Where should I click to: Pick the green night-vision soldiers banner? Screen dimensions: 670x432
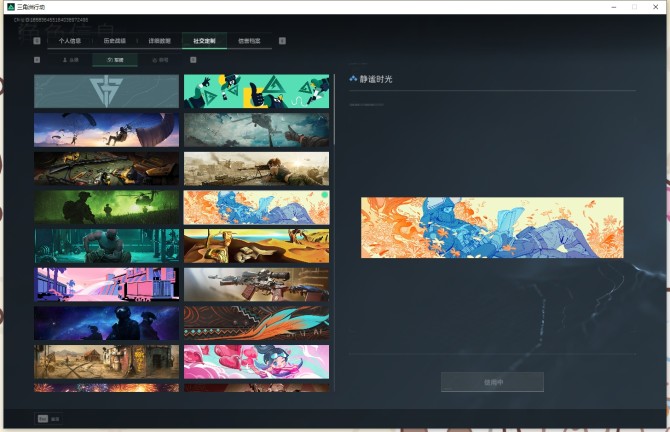tap(106, 207)
